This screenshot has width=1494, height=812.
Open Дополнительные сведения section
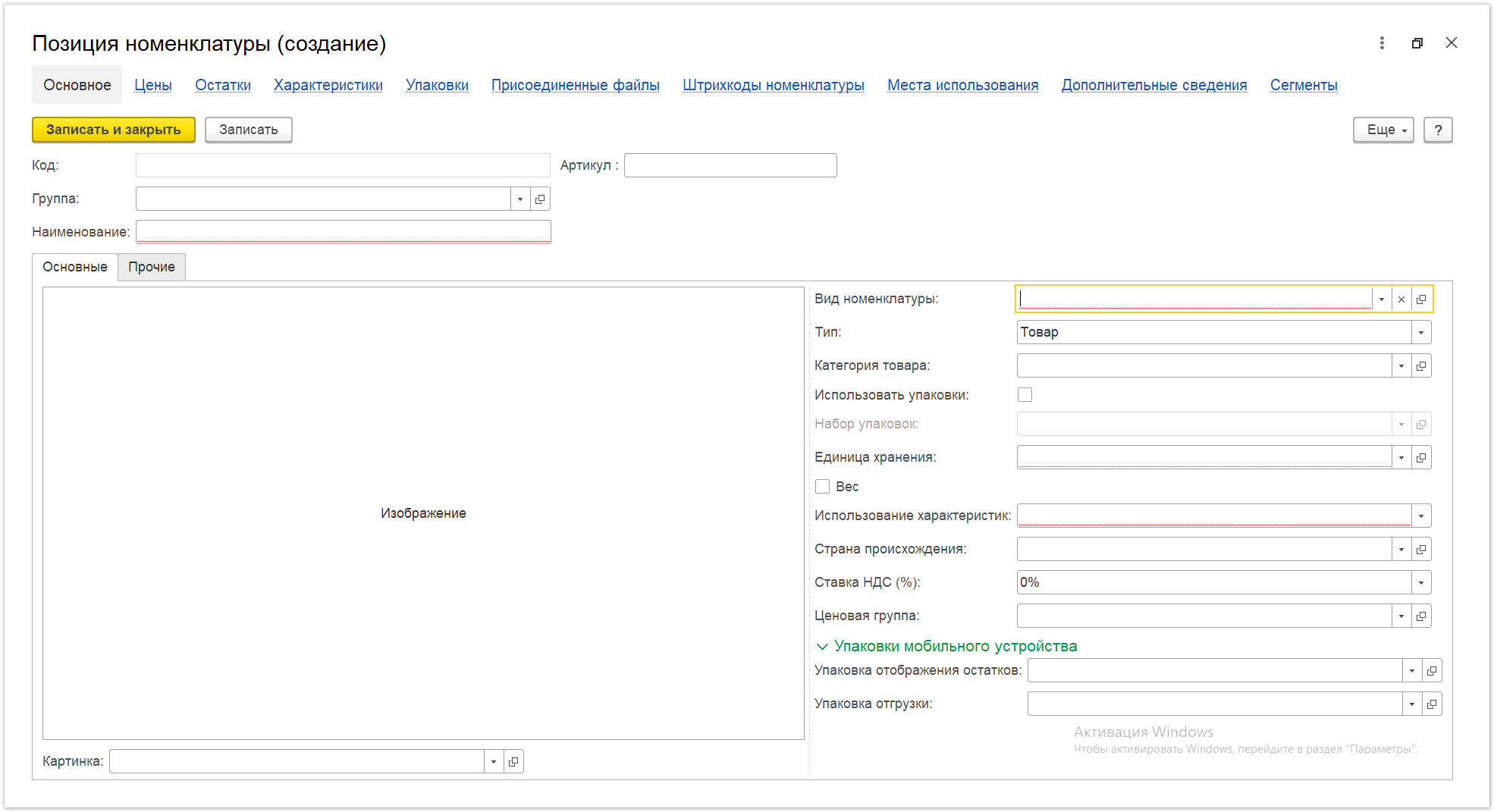click(1154, 85)
